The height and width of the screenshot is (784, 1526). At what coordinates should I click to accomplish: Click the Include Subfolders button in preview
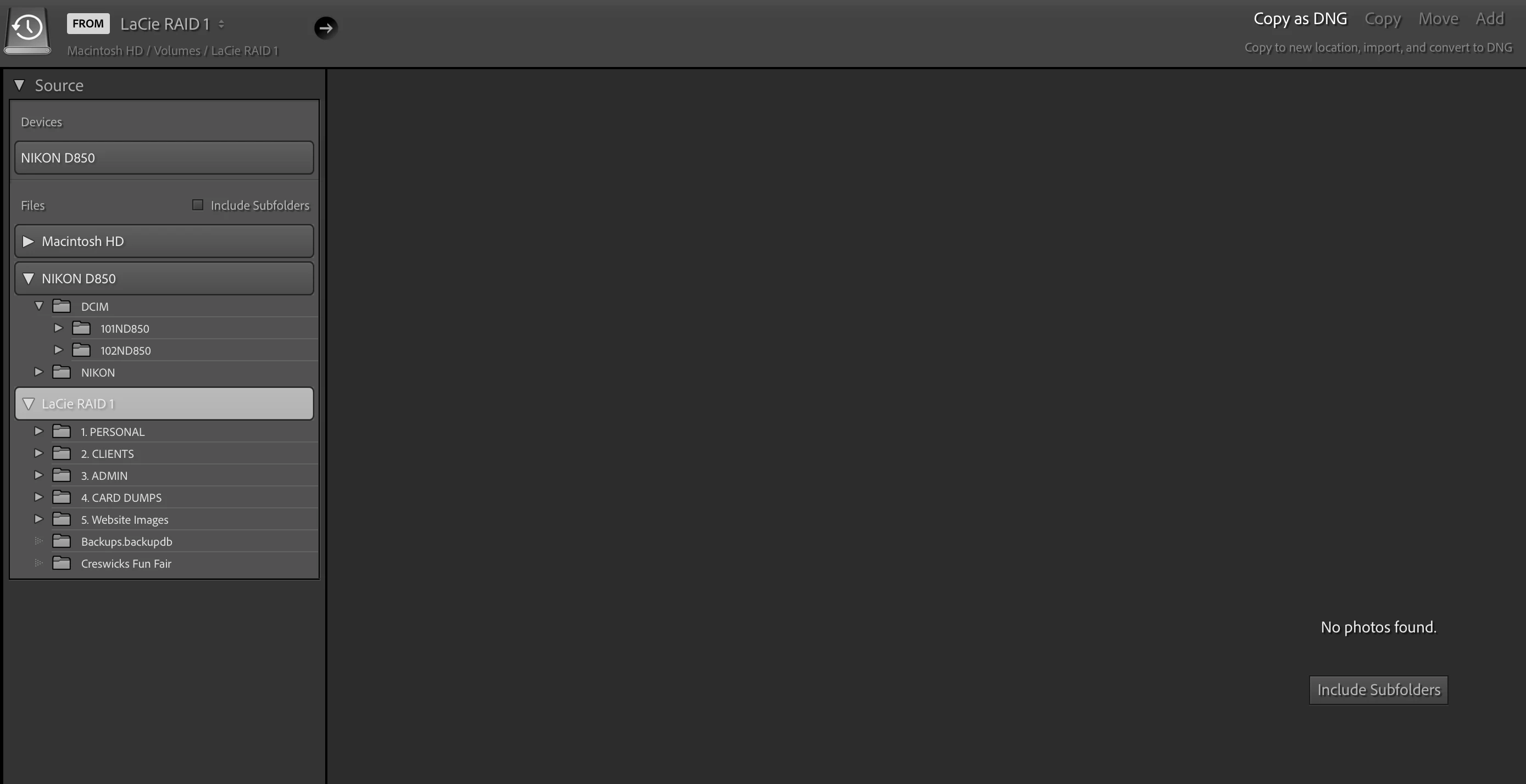[1378, 690]
